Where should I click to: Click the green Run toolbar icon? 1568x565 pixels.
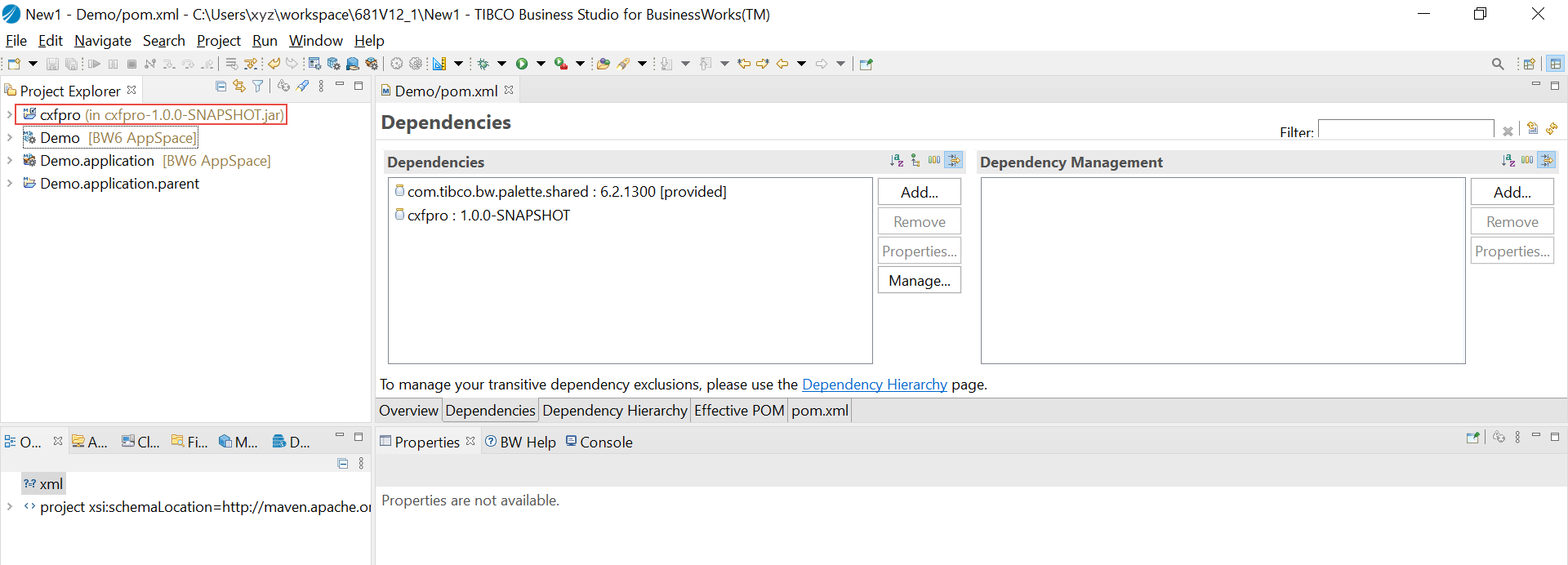coord(522,64)
